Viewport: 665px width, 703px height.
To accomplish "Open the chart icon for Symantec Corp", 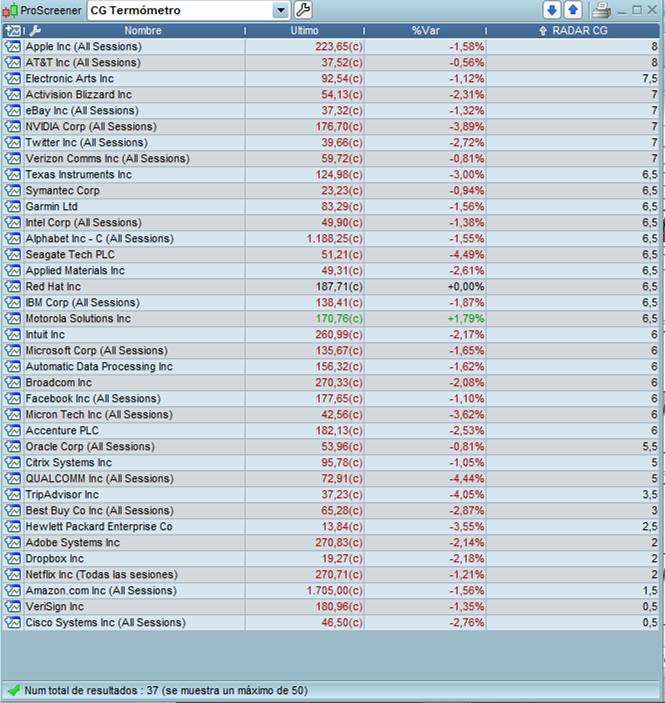I will click(13, 191).
